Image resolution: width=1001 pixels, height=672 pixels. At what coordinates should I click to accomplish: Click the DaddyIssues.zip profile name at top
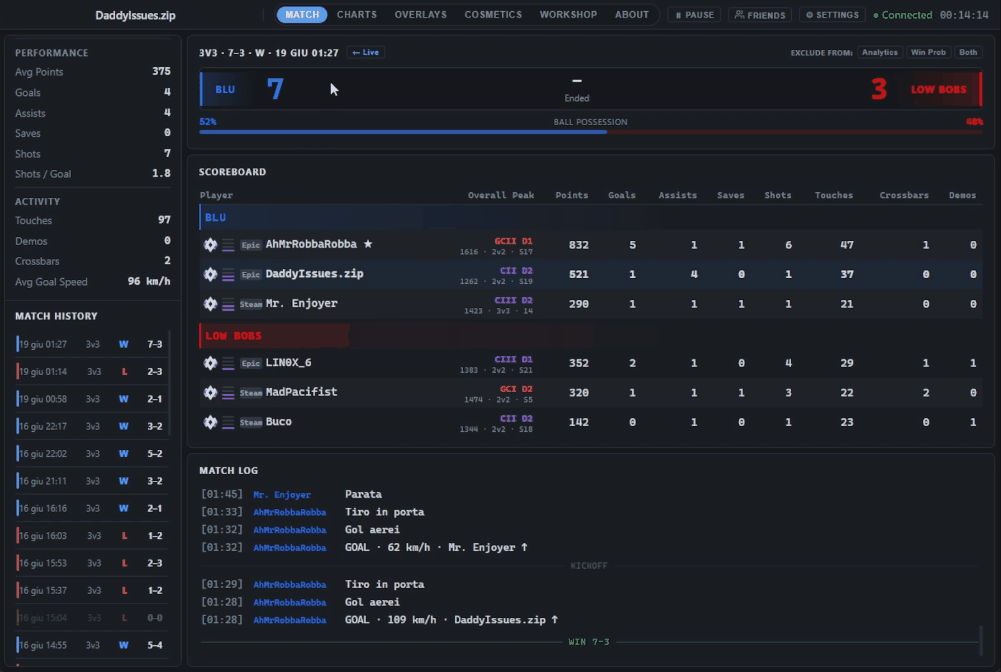(x=135, y=15)
